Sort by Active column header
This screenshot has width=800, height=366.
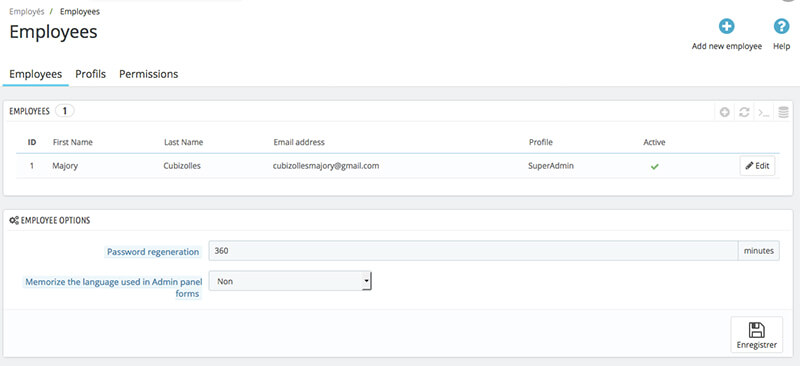coord(654,142)
